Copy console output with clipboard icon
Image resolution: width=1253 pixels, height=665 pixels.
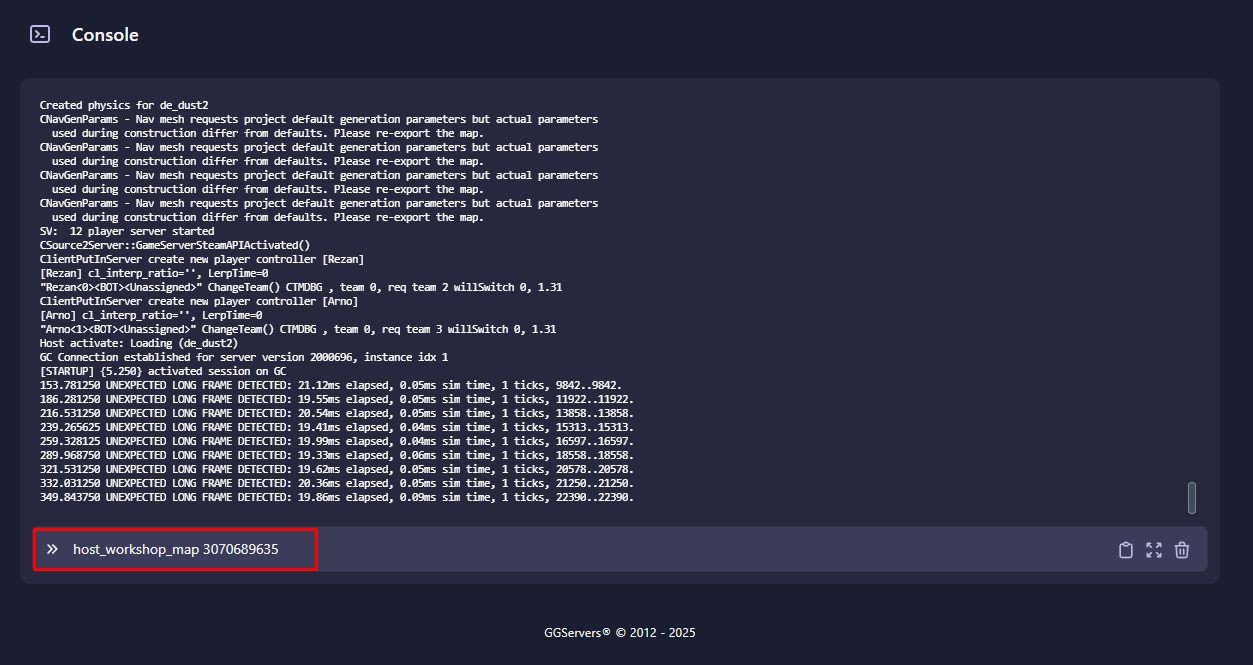1126,550
